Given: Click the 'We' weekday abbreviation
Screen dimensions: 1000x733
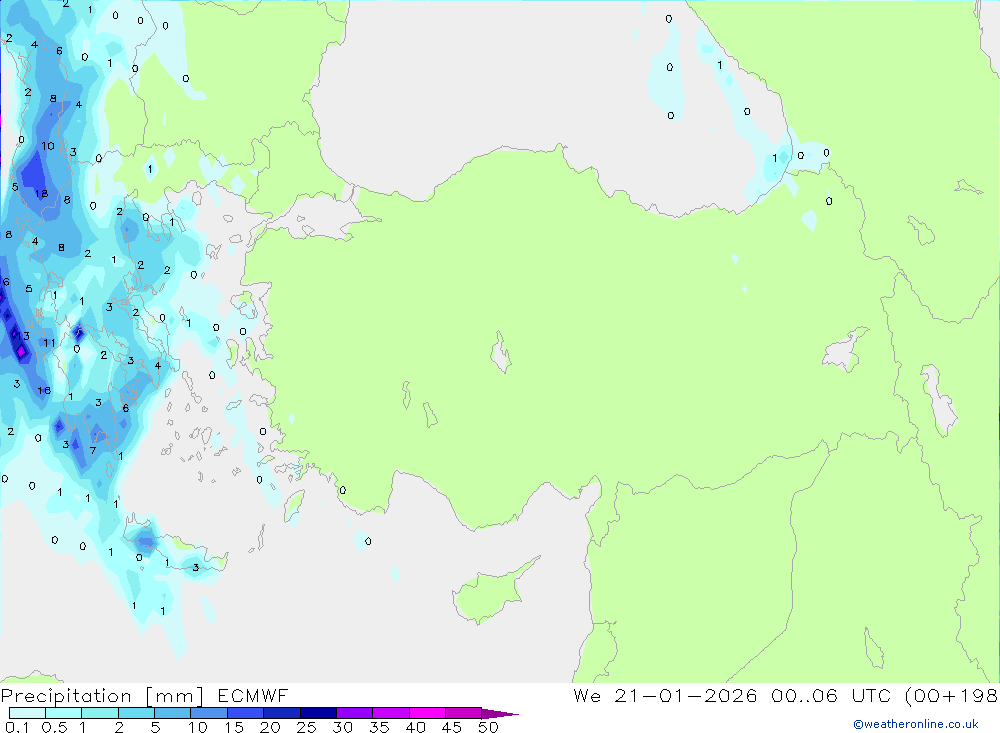Looking at the screenshot, I should tap(587, 695).
